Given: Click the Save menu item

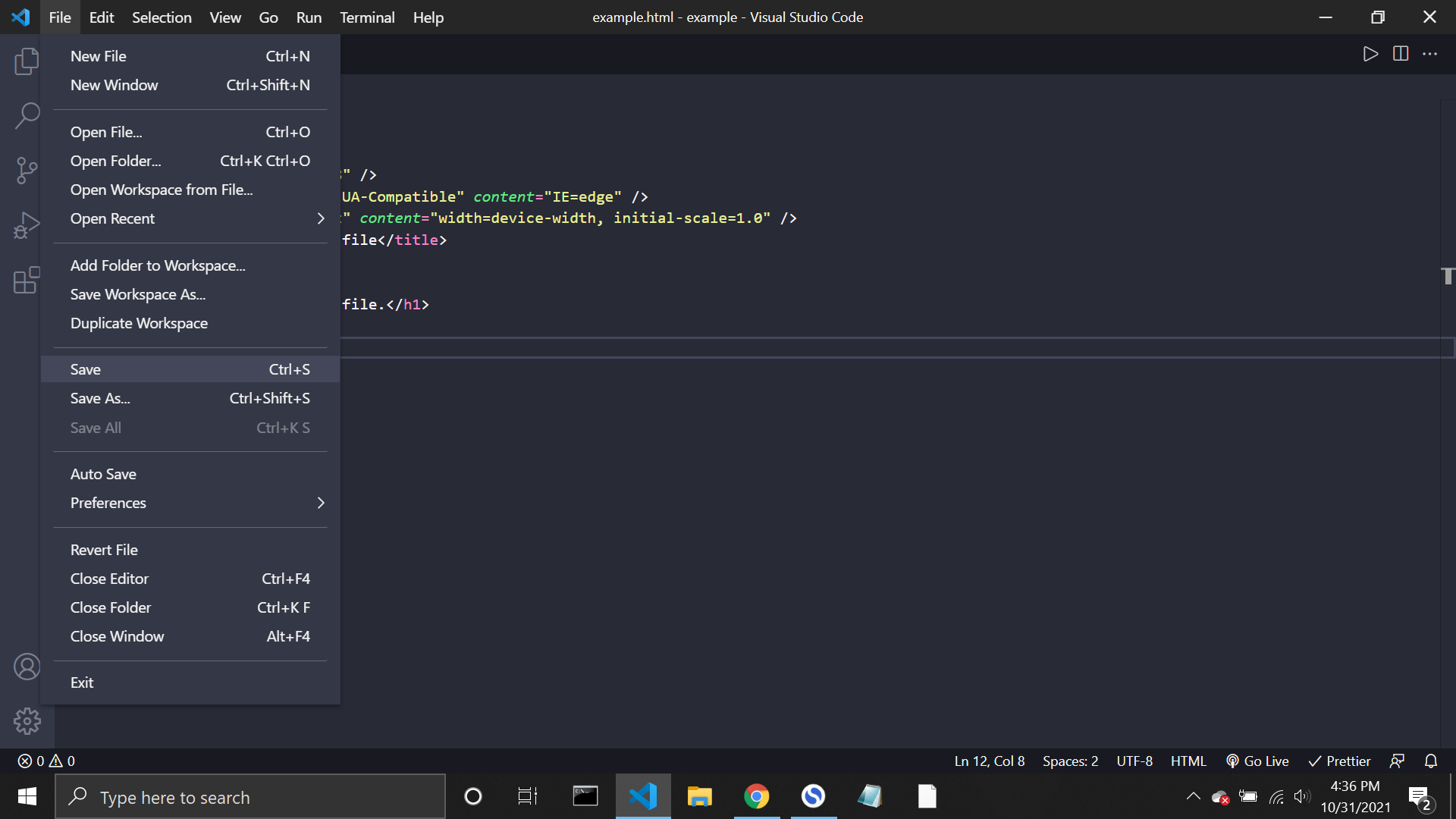Looking at the screenshot, I should click(190, 369).
